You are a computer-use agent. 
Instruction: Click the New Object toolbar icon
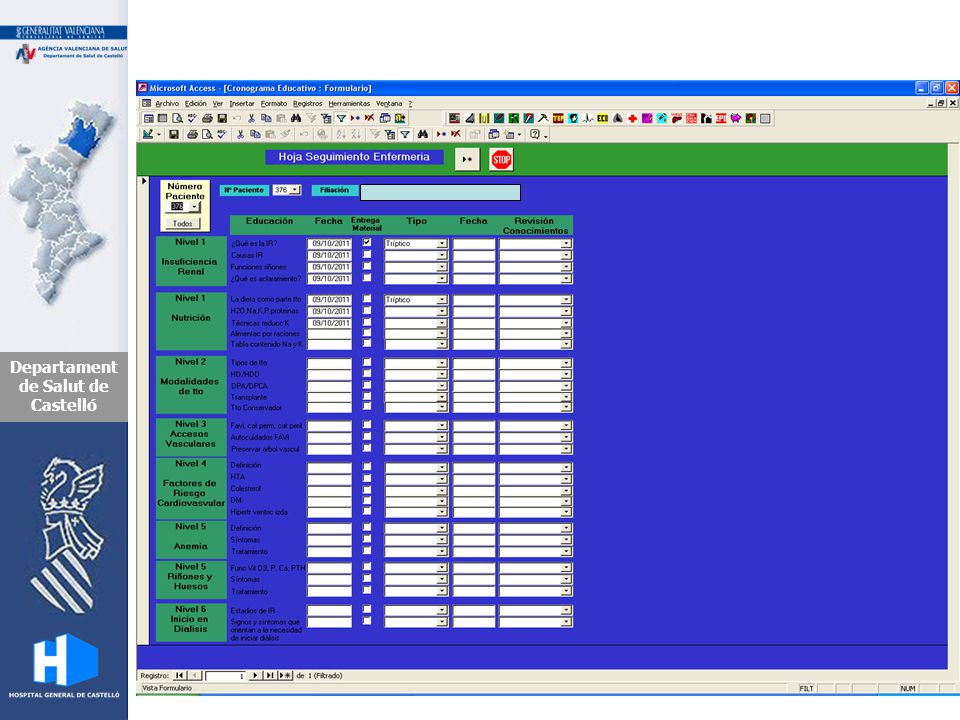click(509, 134)
